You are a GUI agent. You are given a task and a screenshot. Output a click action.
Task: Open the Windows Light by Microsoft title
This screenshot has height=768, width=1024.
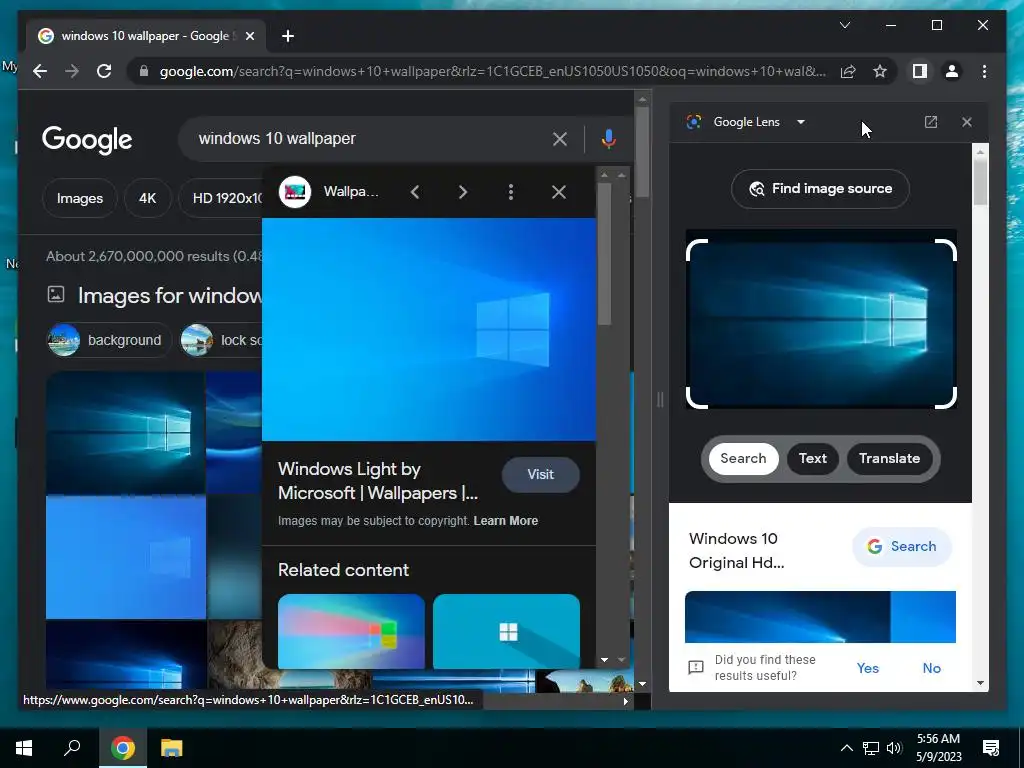click(378, 481)
